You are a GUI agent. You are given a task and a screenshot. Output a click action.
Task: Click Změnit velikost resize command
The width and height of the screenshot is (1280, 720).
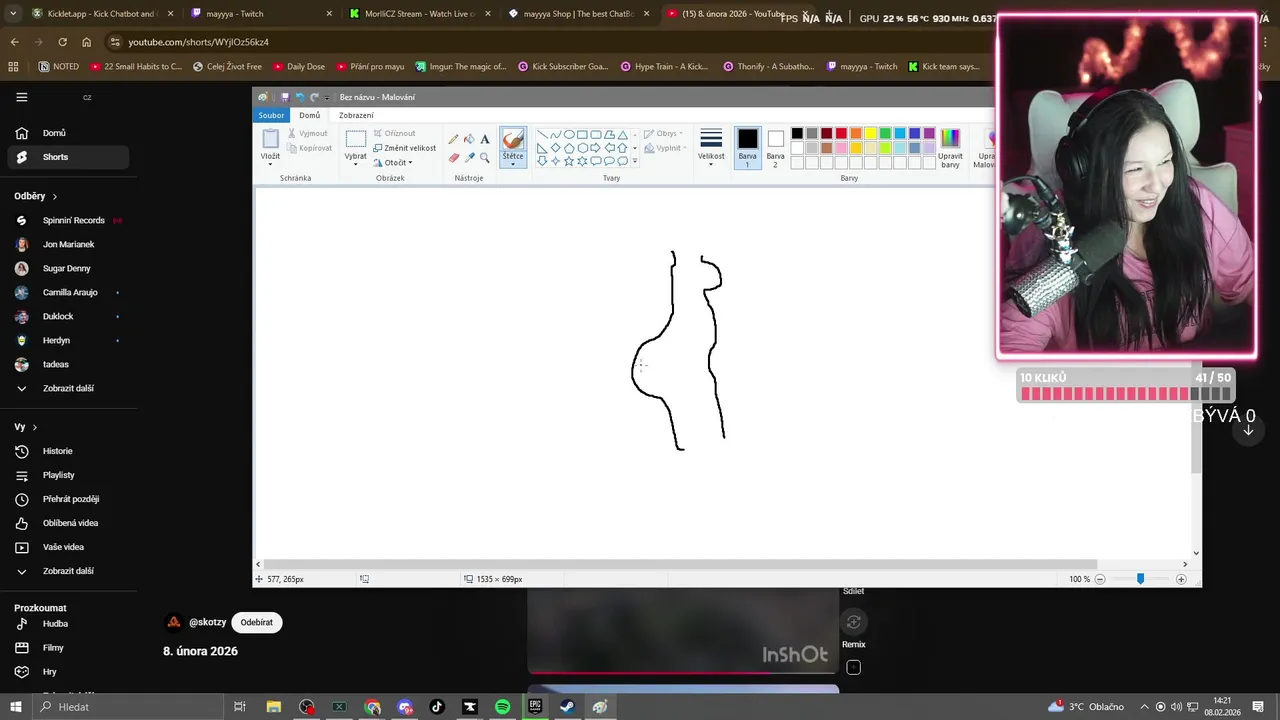tap(404, 148)
